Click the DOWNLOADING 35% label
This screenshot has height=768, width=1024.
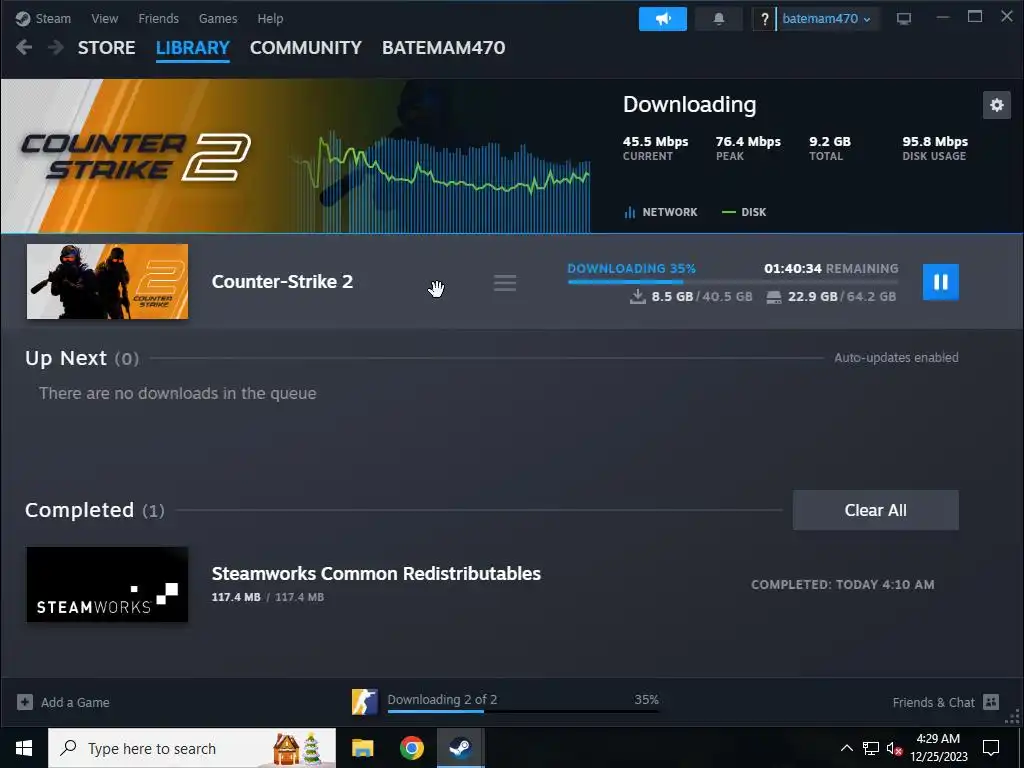pyautogui.click(x=632, y=268)
